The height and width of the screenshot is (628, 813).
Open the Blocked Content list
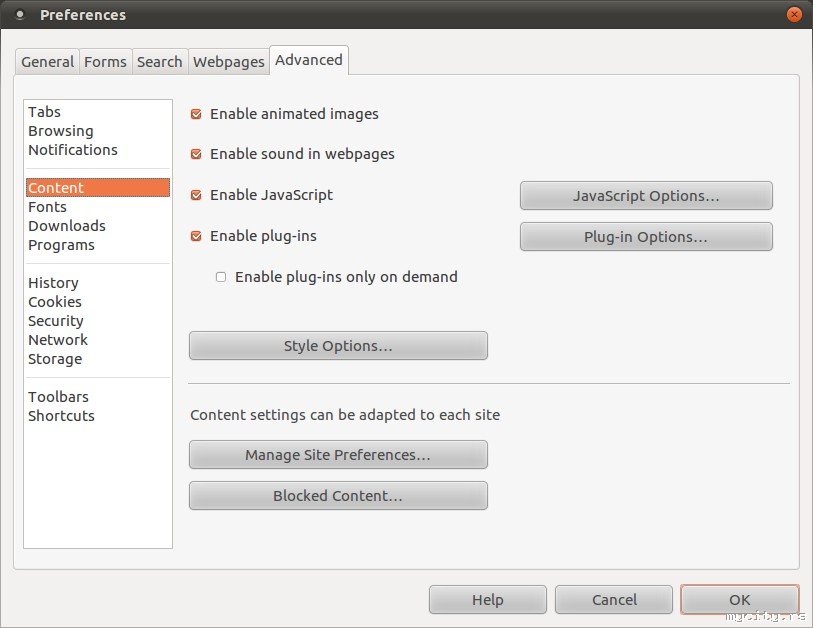tap(338, 496)
